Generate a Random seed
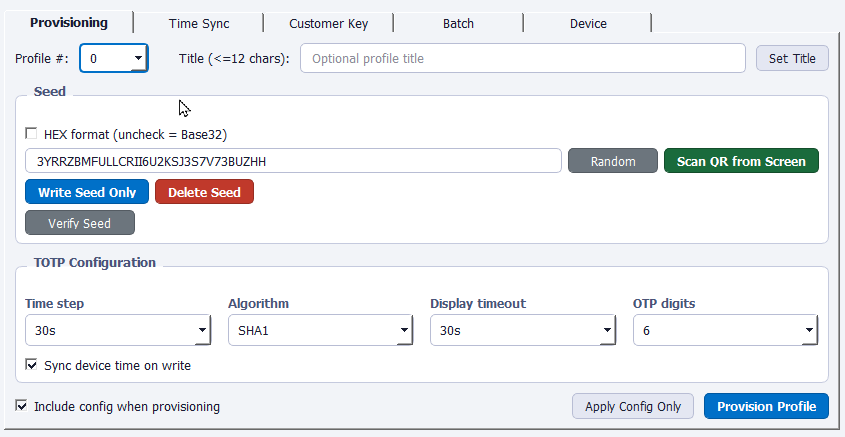Image resolution: width=845 pixels, height=437 pixels. coord(612,161)
